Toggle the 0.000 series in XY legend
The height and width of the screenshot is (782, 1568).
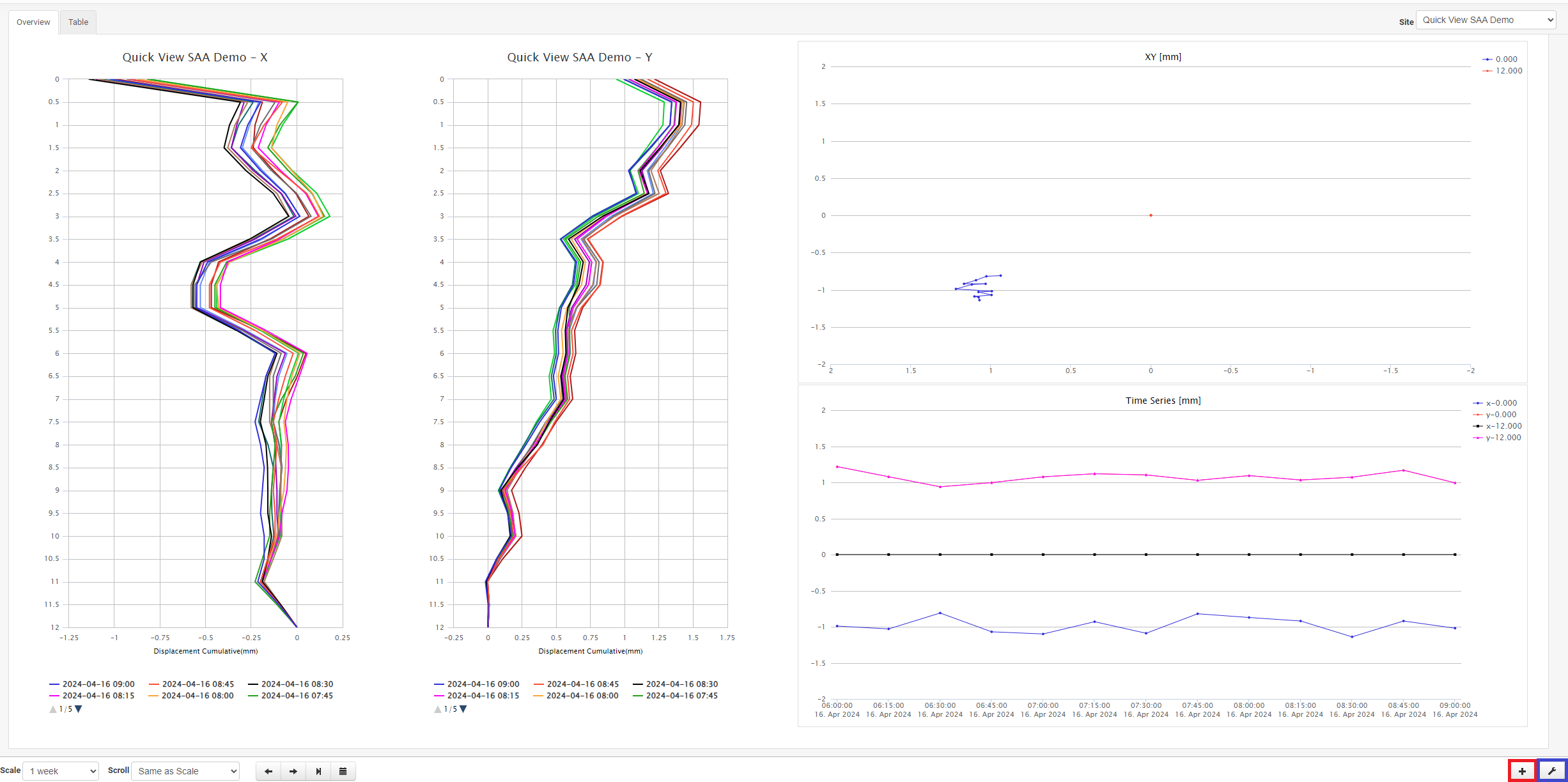1505,59
